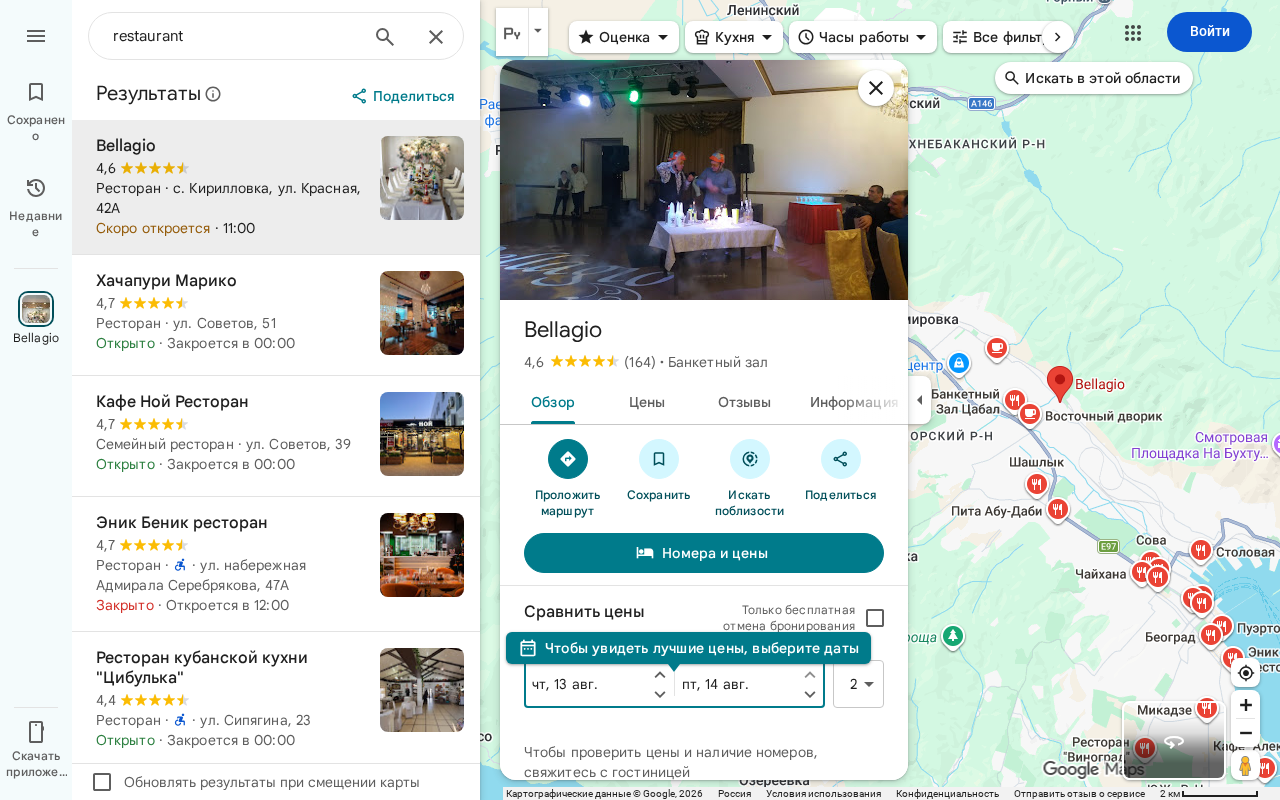Open the Часы работы hours dropdown

point(863,37)
